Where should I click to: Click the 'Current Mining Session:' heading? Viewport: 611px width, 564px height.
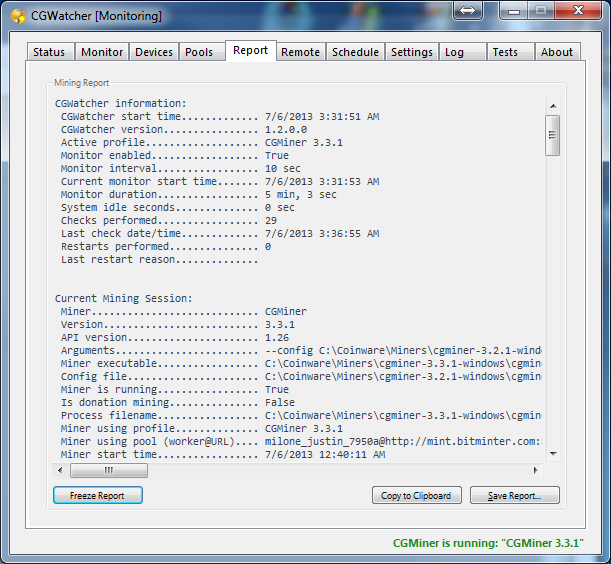point(124,299)
